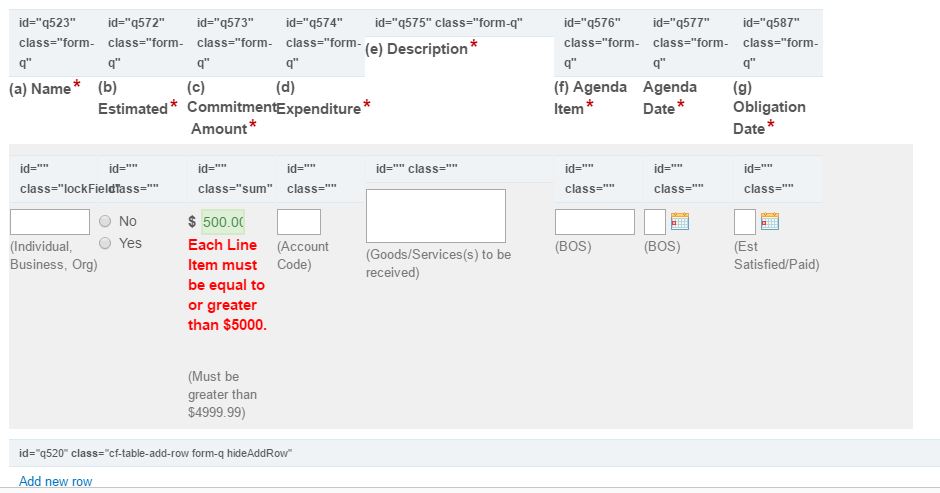
Task: Open the Agenda Date calendar picker
Action: coord(680,221)
